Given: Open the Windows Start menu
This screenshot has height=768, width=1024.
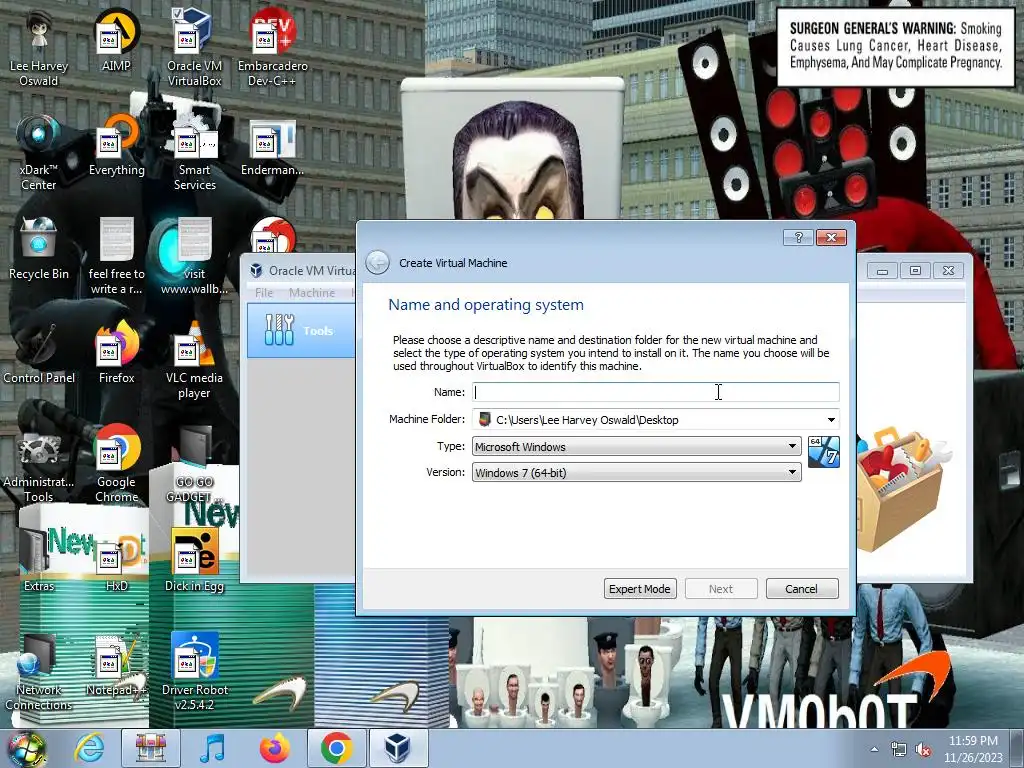Looking at the screenshot, I should (x=26, y=749).
